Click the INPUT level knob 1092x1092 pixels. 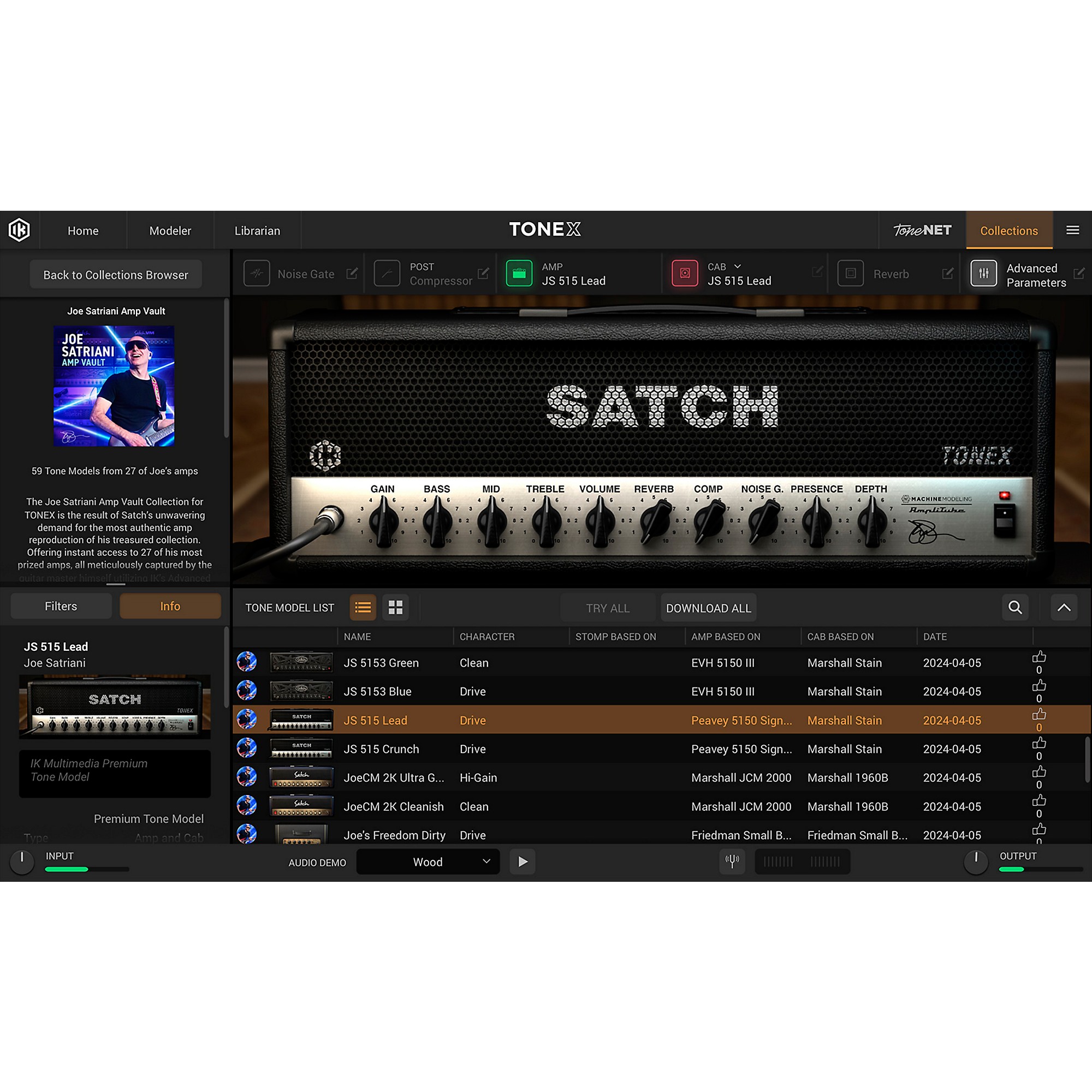22,862
